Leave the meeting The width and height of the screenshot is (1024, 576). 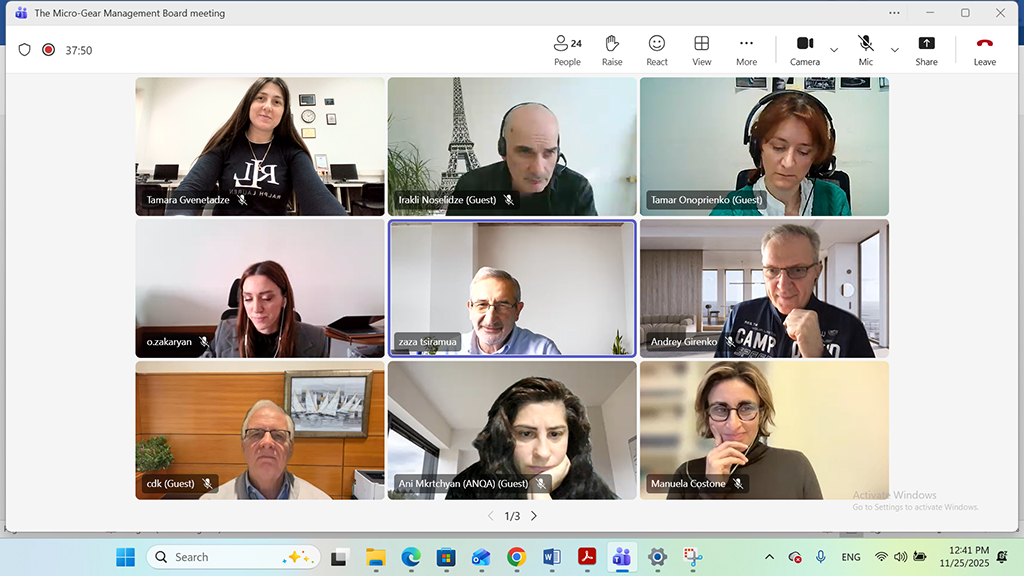[x=984, y=49]
